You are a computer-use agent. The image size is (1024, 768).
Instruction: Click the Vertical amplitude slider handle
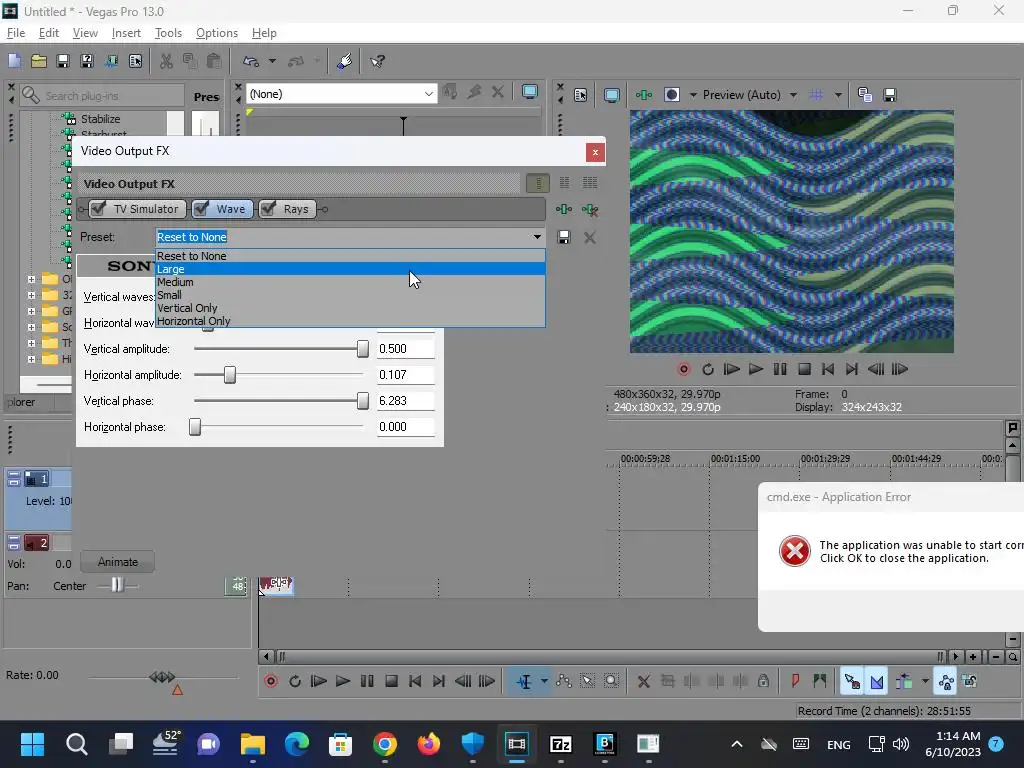362,349
